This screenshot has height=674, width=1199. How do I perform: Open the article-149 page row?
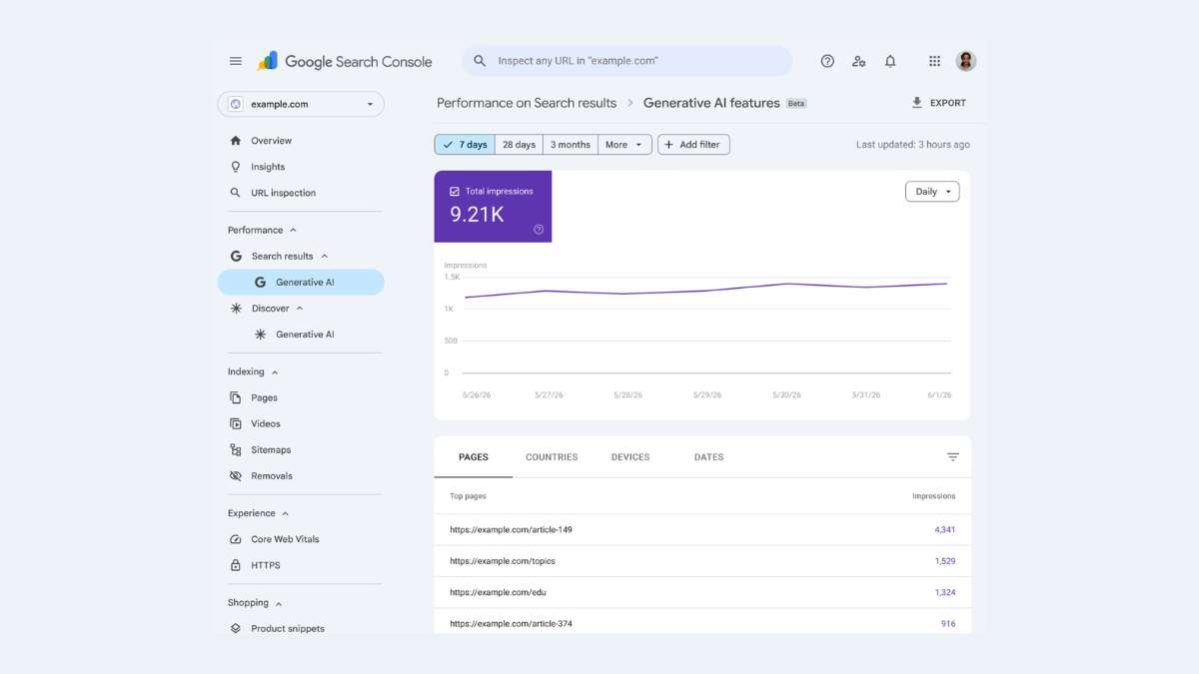pyautogui.click(x=702, y=529)
